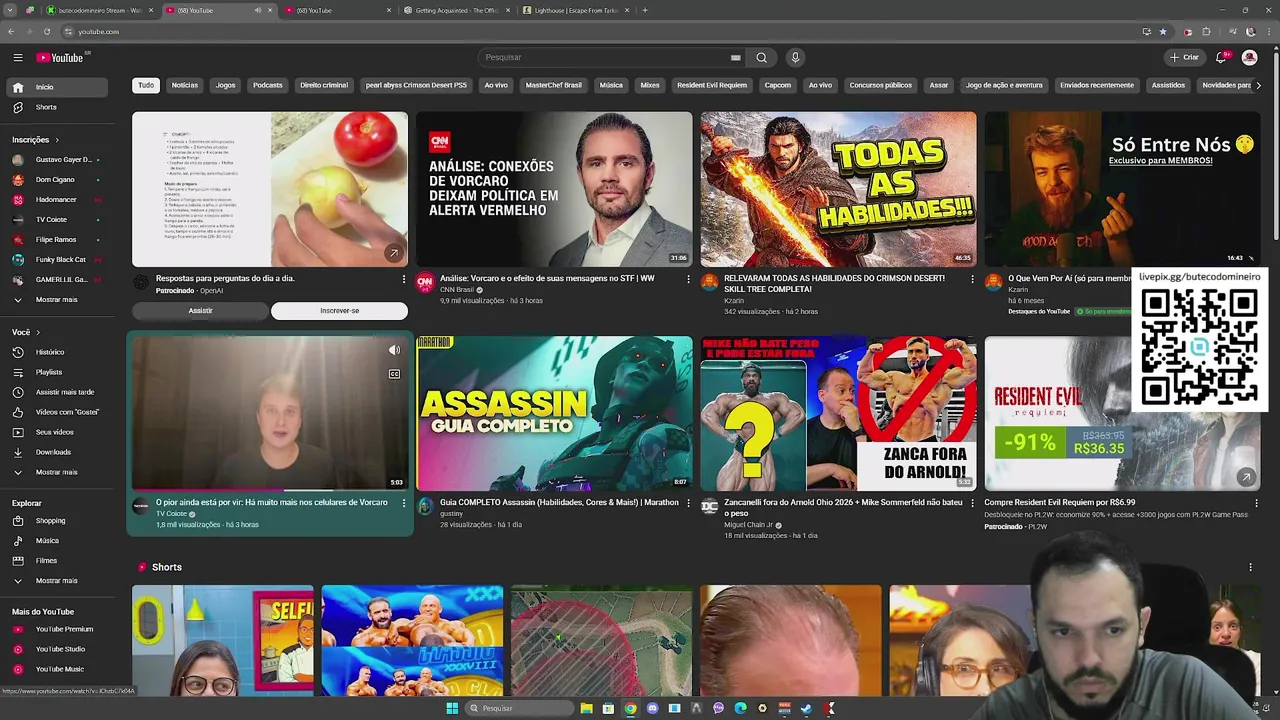Screen dimensions: 1280x720
Task: Toggle captions on the previewing video
Action: tap(394, 374)
